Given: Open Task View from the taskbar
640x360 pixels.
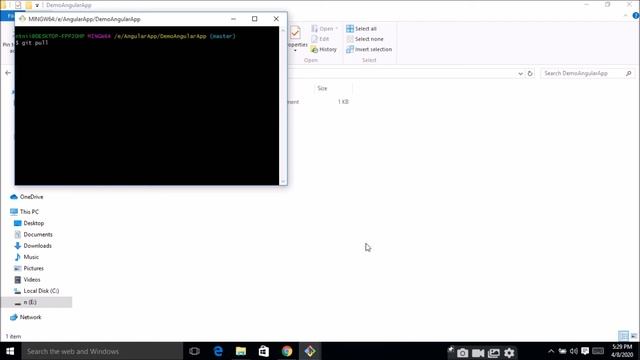Looking at the screenshot, I should 195,351.
